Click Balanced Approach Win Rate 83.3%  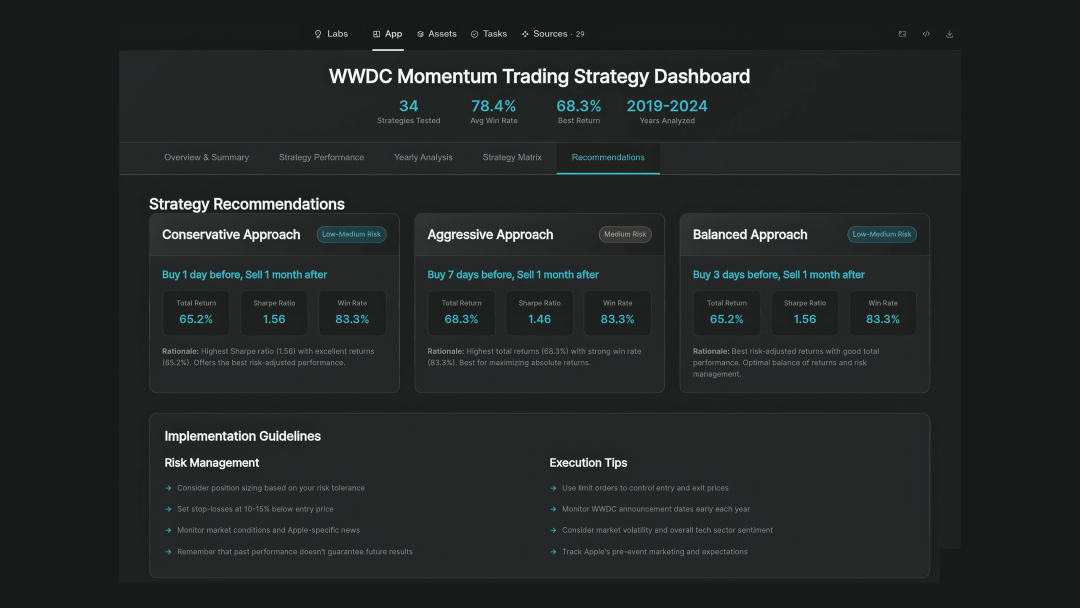tap(882, 313)
